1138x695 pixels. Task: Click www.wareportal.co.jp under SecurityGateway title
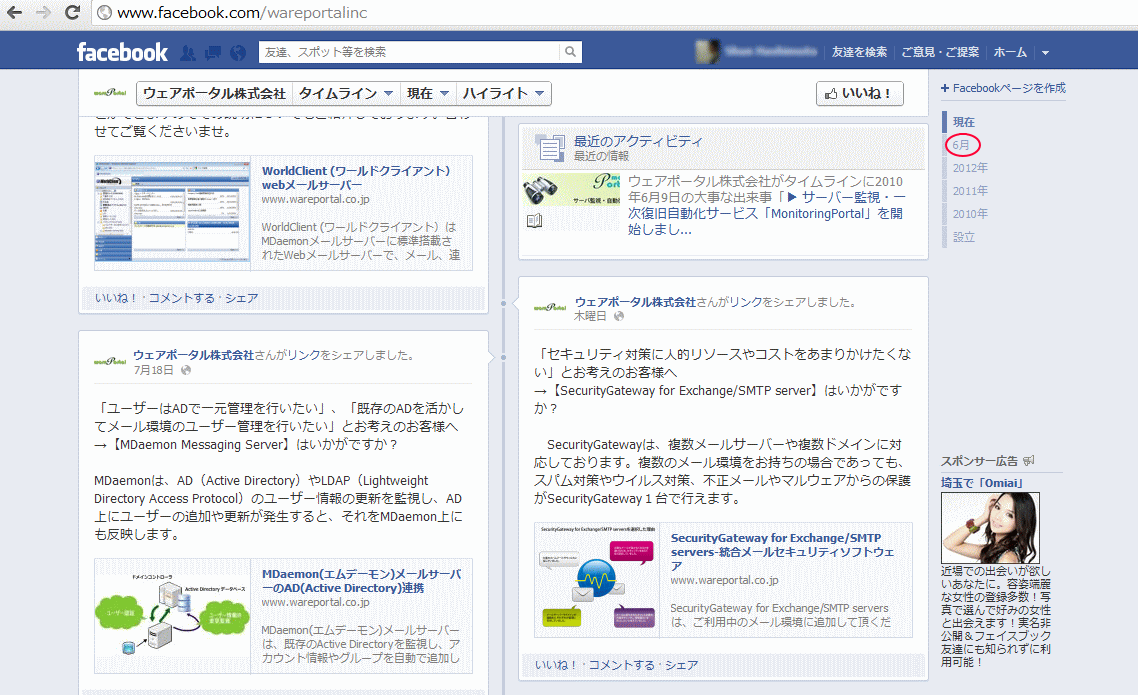tap(724, 580)
